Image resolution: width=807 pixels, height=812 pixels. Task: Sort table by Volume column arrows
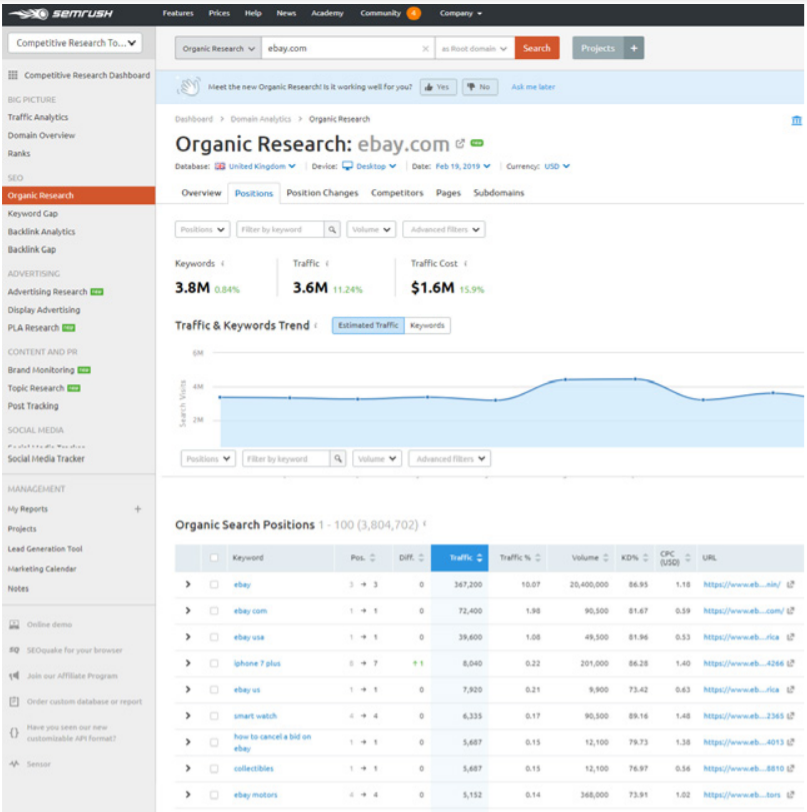click(606, 558)
